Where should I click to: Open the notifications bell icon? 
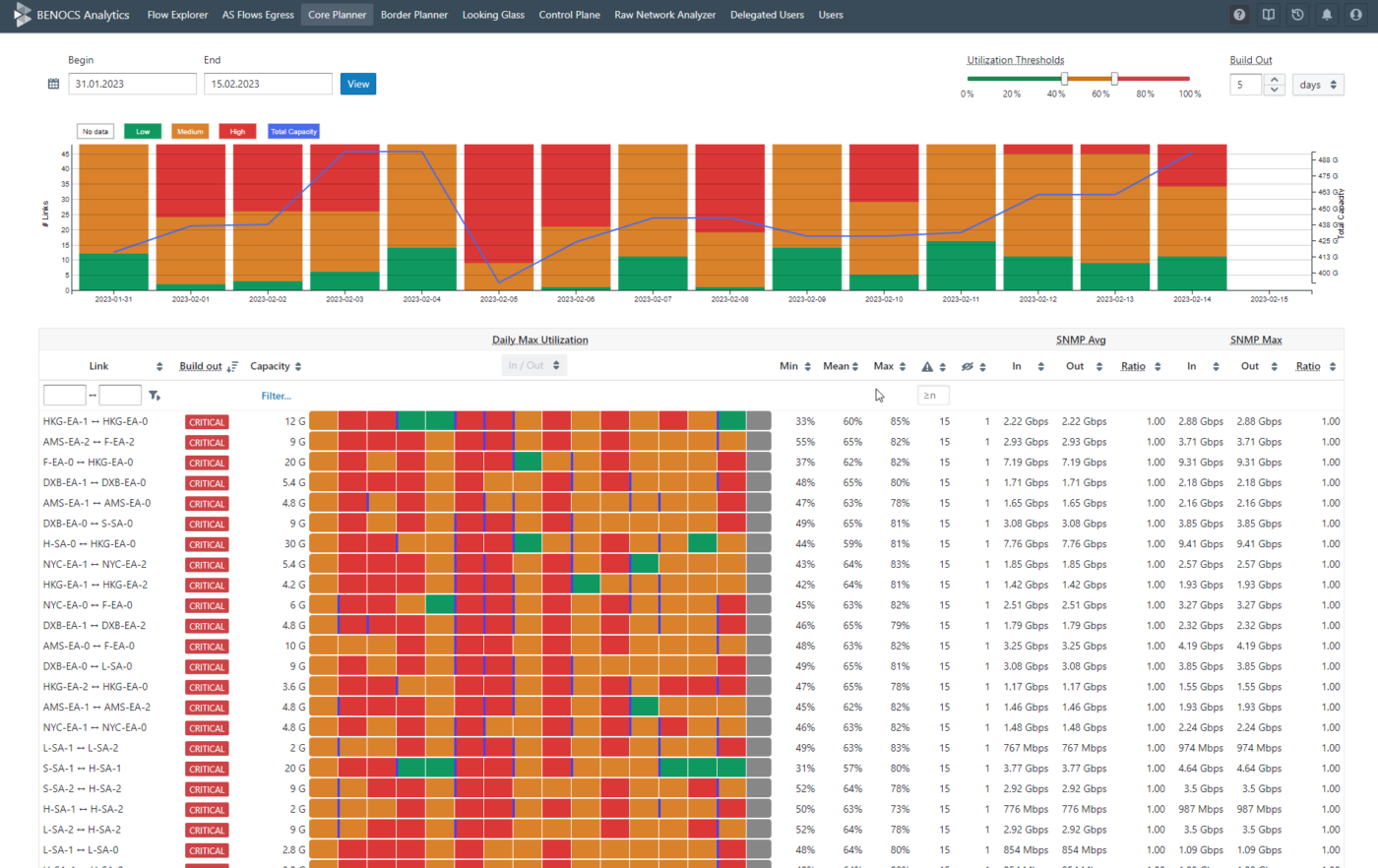click(x=1327, y=15)
